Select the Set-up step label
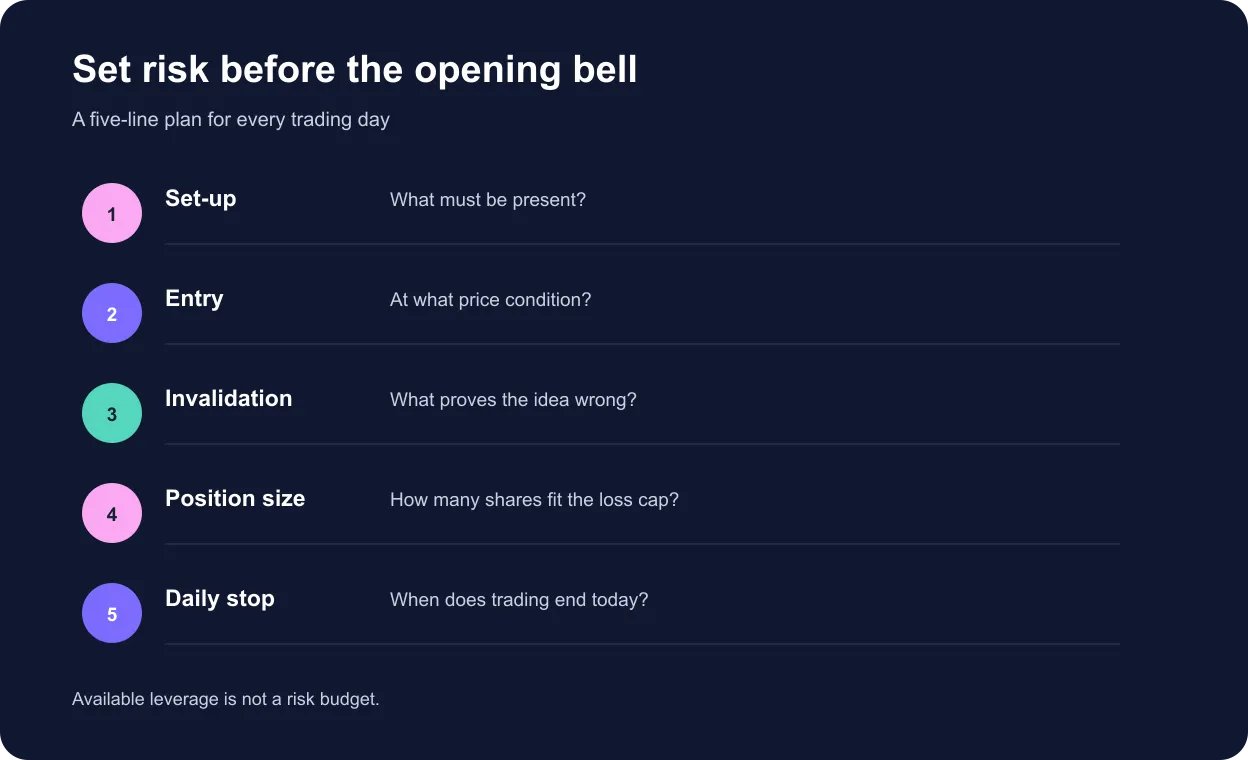Screen dimensions: 1248x760 [x=201, y=199]
